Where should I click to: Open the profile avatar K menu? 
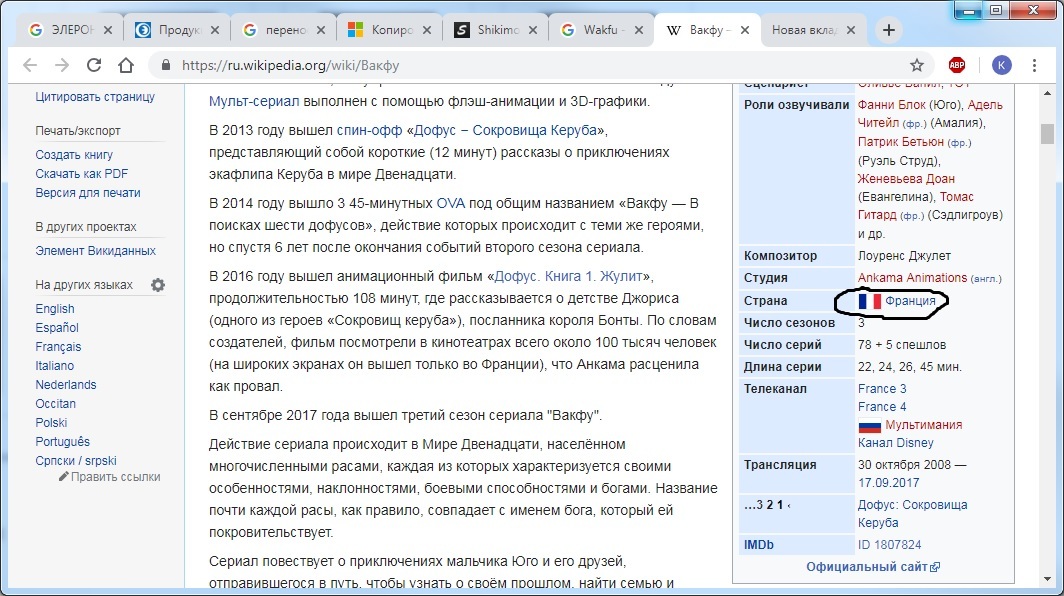1002,65
